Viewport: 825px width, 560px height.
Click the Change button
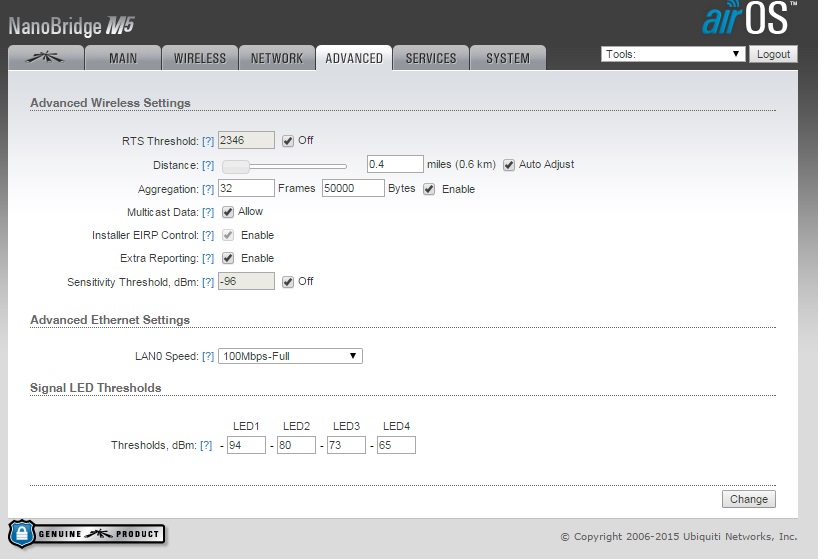tap(749, 499)
